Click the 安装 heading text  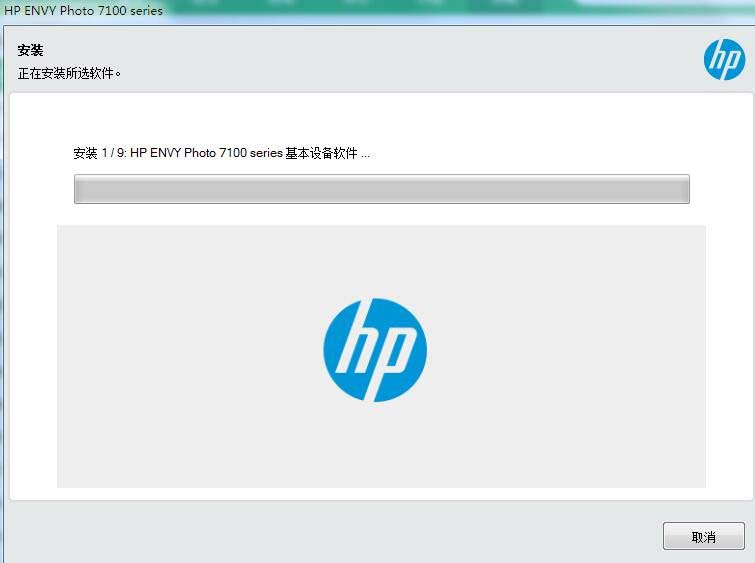tap(30, 50)
